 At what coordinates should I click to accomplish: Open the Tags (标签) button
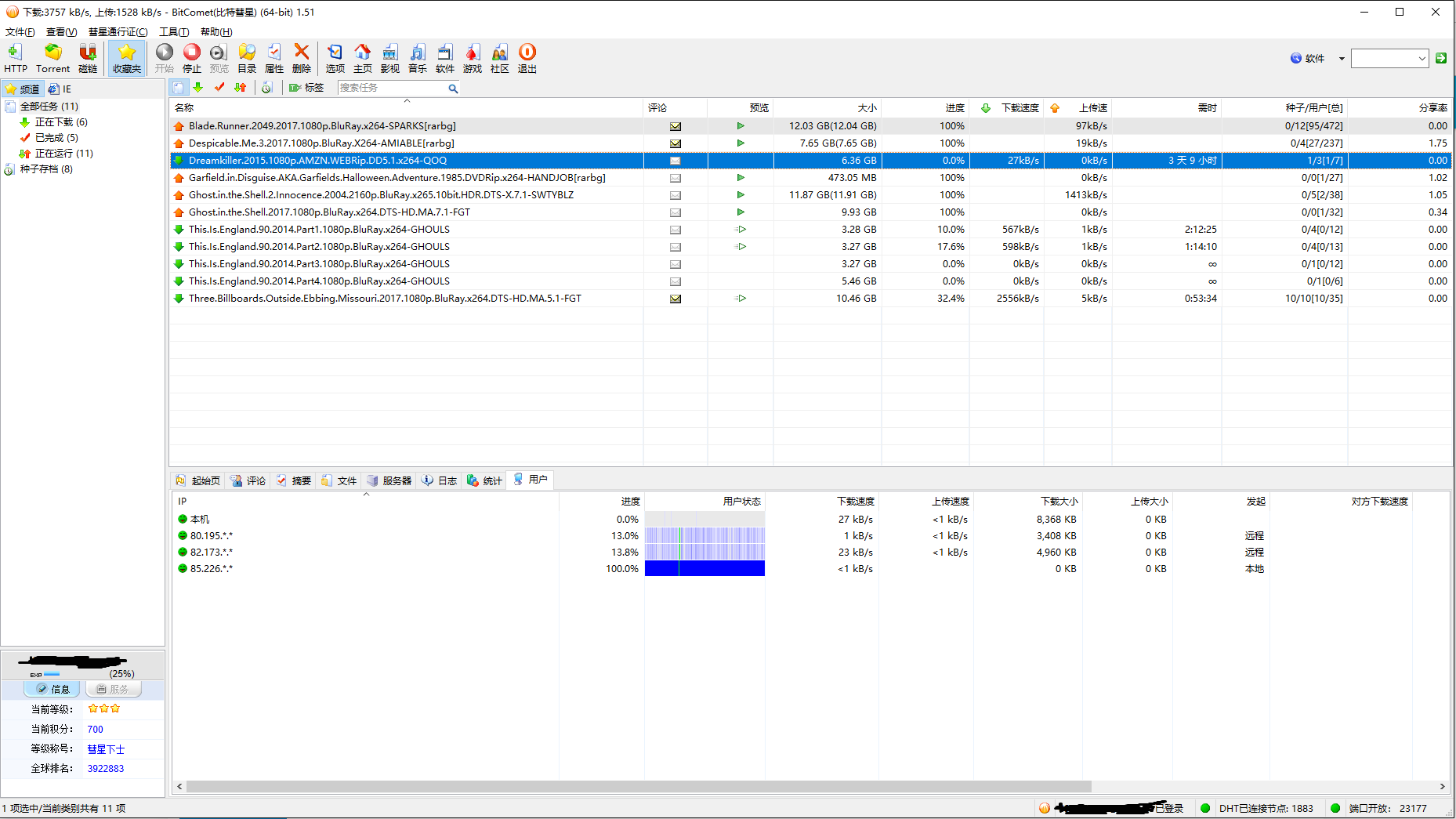coord(306,88)
